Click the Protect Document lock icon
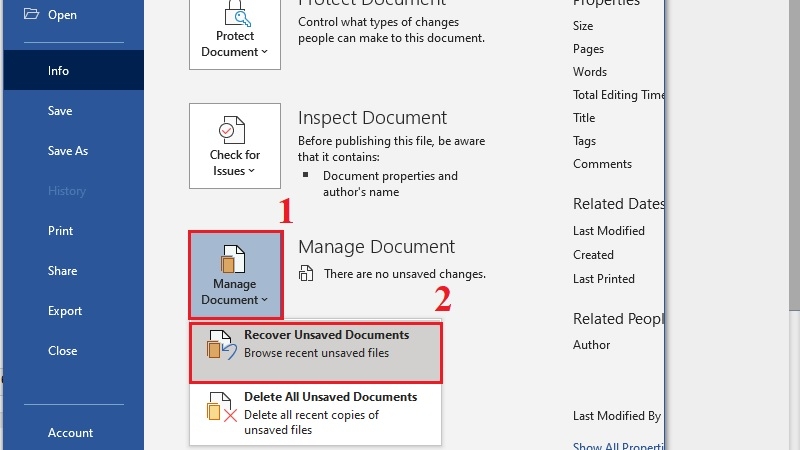The height and width of the screenshot is (450, 800). [237, 14]
